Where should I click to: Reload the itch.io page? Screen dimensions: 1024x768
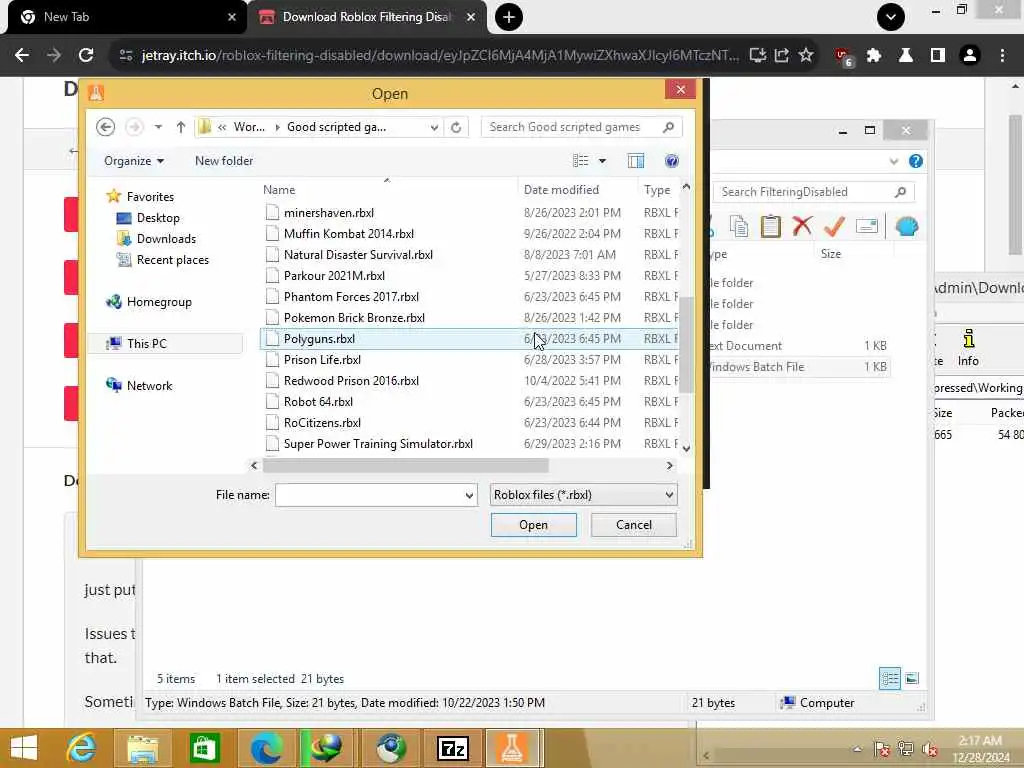tap(86, 56)
